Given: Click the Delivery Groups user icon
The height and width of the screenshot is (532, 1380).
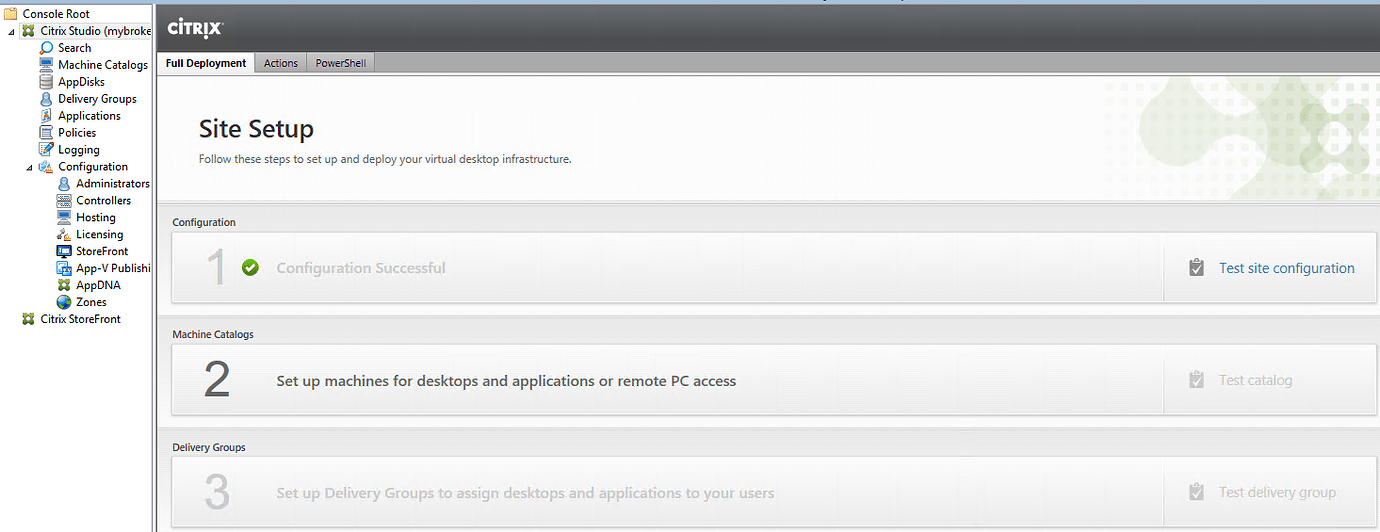Looking at the screenshot, I should point(46,99).
